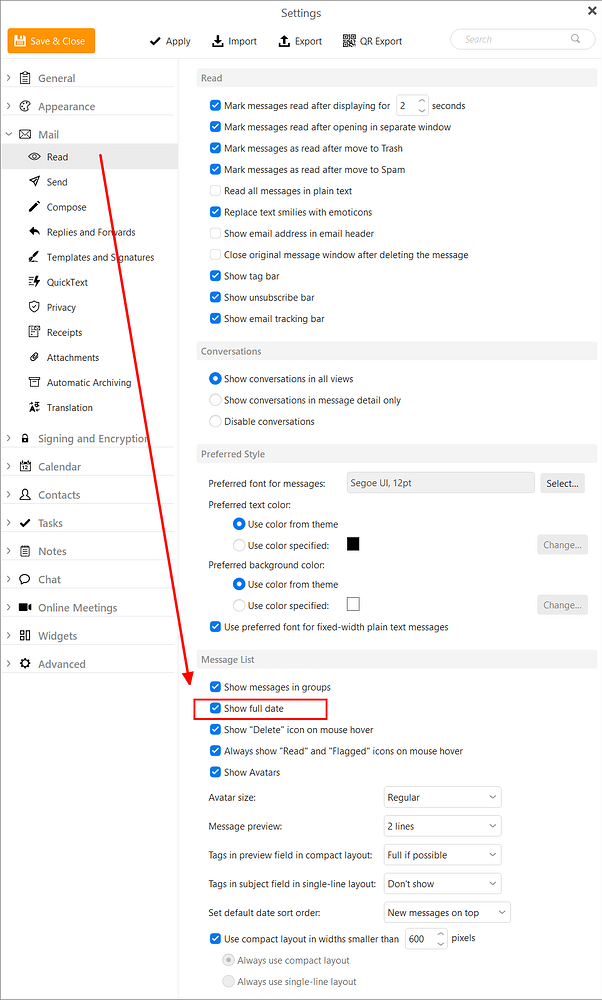Image resolution: width=602 pixels, height=1000 pixels.
Task: Click the Export upload icon
Action: click(x=284, y=41)
